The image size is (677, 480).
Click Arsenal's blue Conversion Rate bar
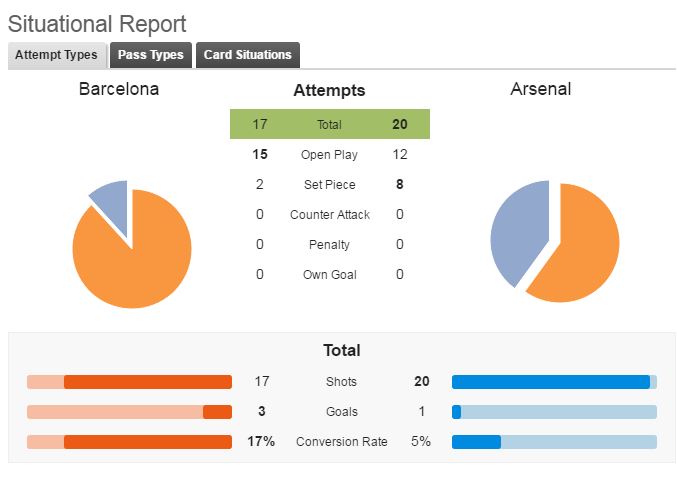pos(476,442)
